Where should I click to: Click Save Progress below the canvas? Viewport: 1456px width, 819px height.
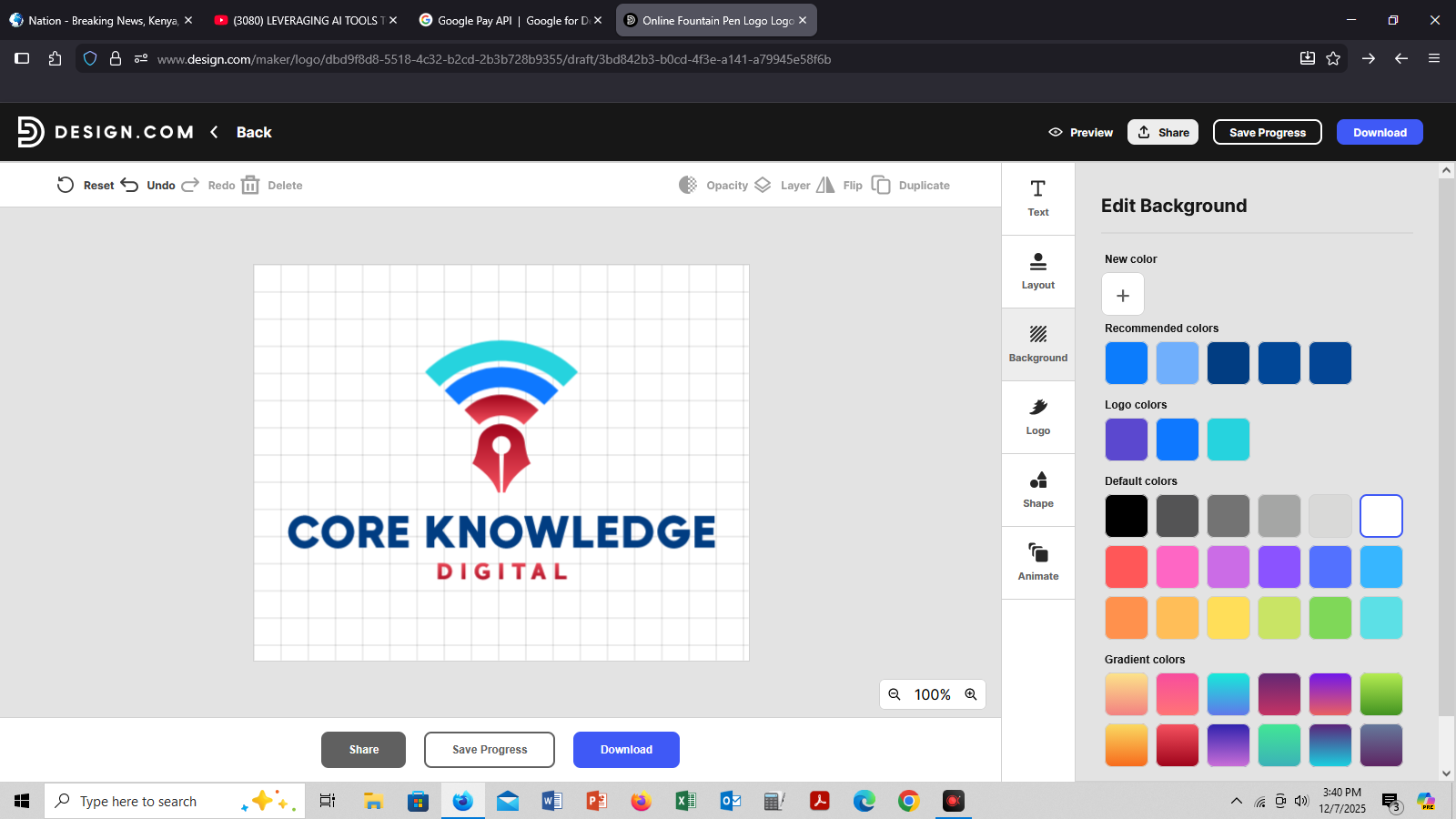[x=490, y=750]
